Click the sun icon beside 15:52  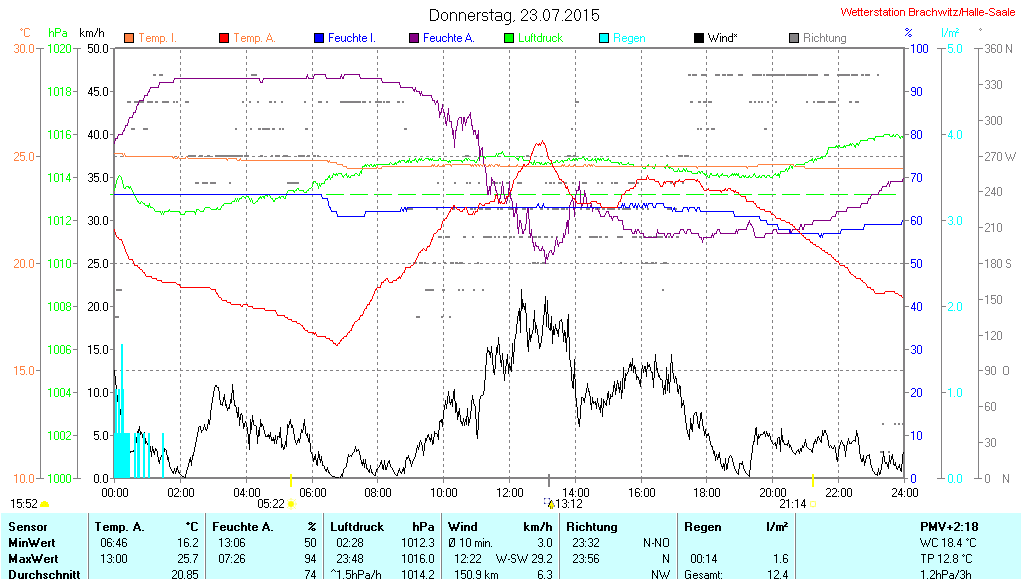click(x=45, y=504)
